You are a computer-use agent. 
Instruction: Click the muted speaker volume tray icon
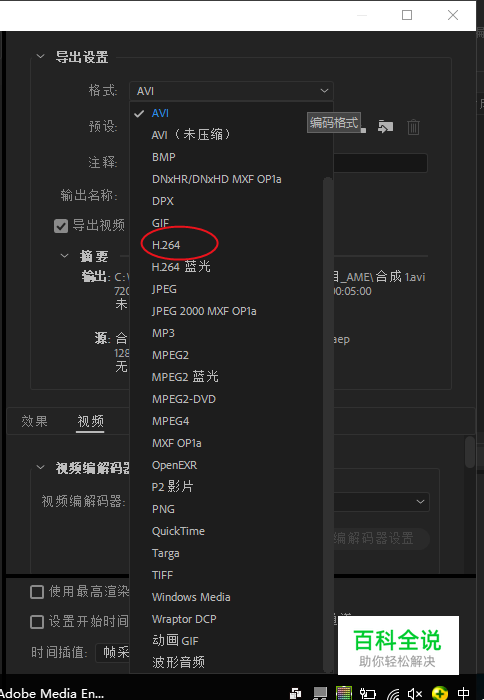pos(415,693)
